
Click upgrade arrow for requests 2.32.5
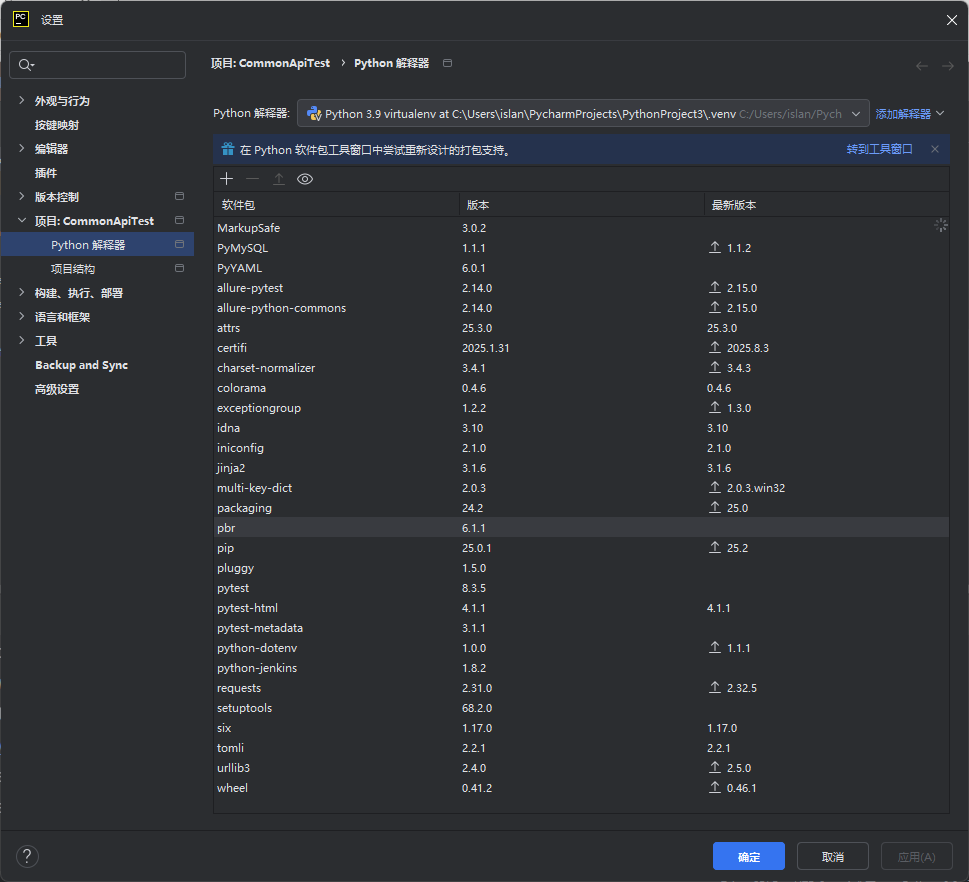(x=715, y=687)
